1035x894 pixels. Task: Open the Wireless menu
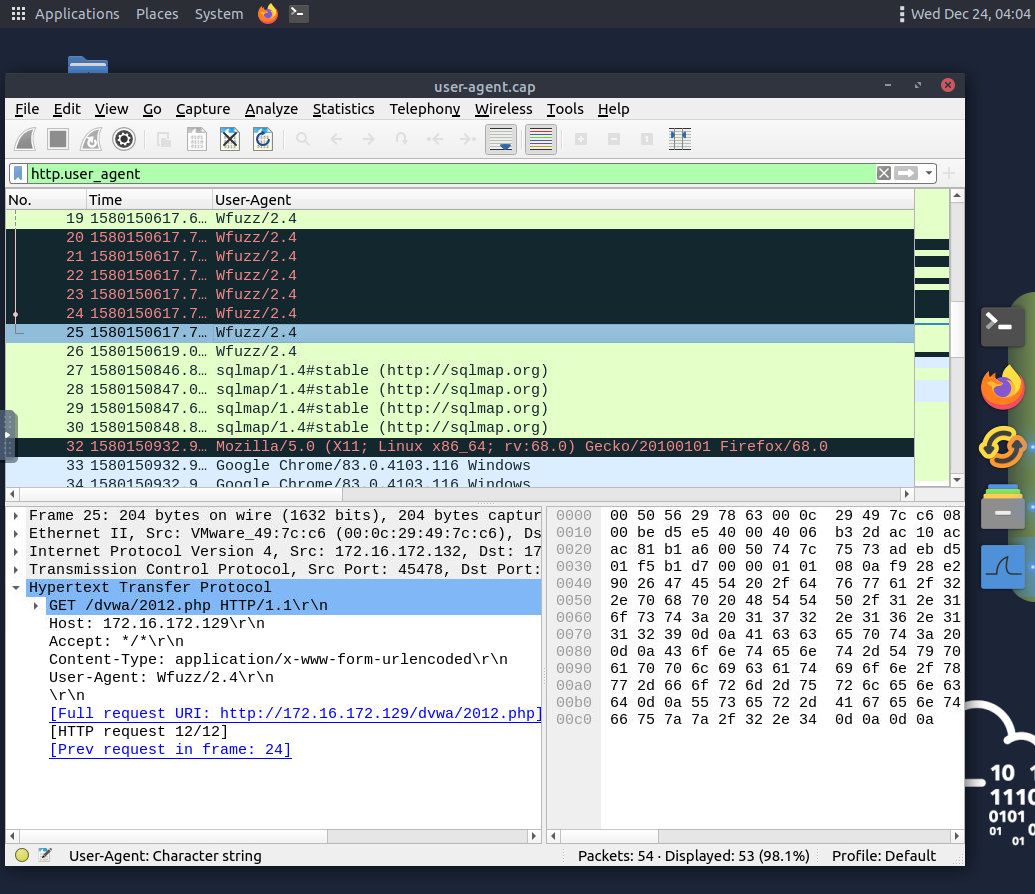pyautogui.click(x=503, y=109)
